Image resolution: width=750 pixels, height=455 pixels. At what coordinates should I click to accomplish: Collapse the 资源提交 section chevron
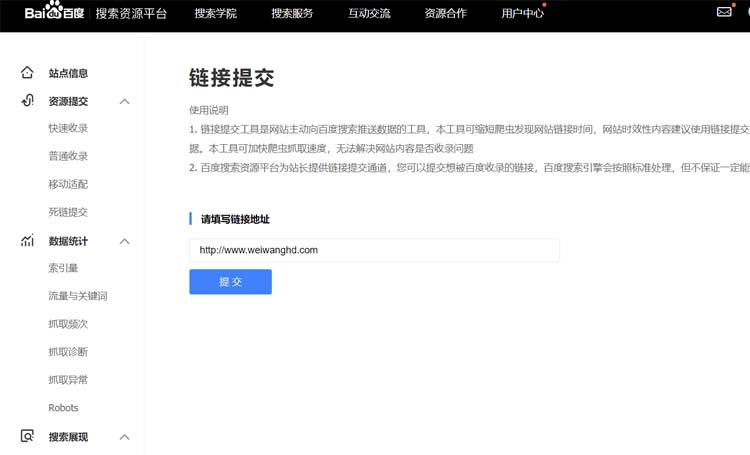(x=124, y=101)
